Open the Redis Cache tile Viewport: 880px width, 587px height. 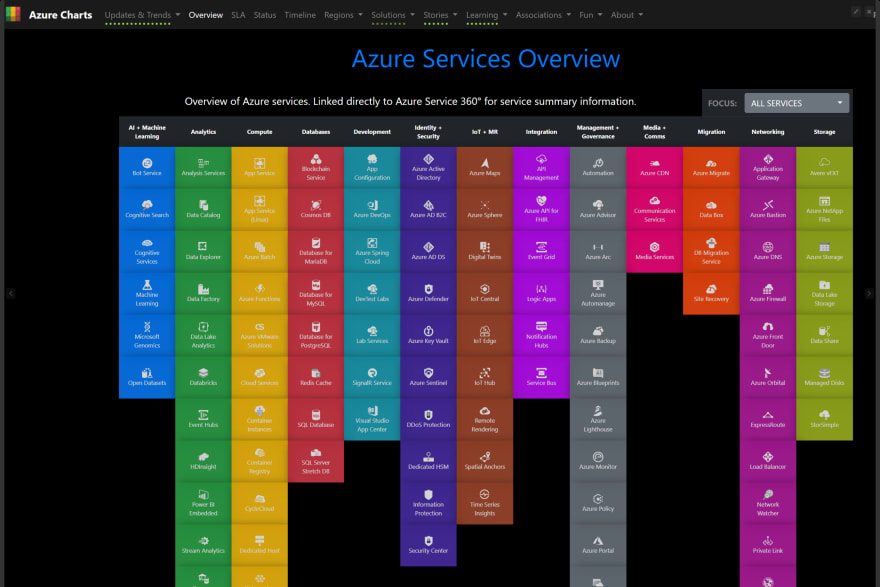click(316, 377)
